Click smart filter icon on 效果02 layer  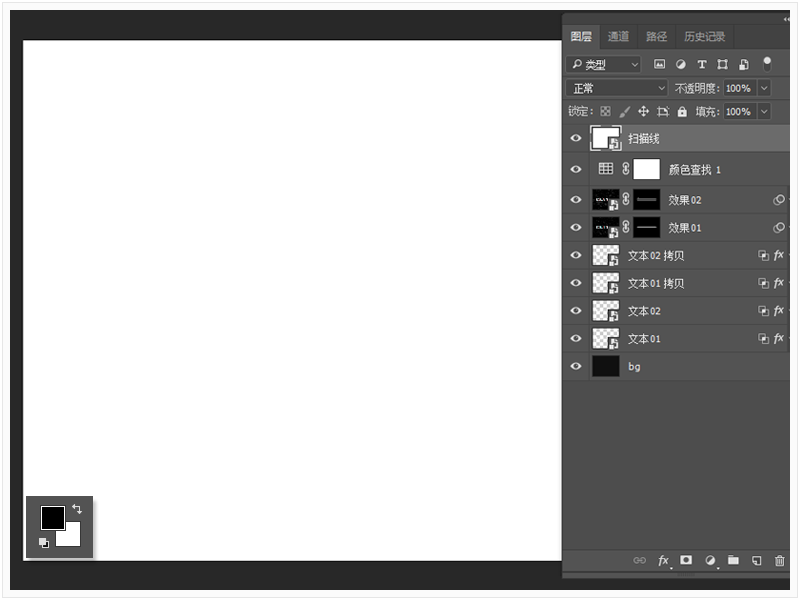click(x=779, y=199)
